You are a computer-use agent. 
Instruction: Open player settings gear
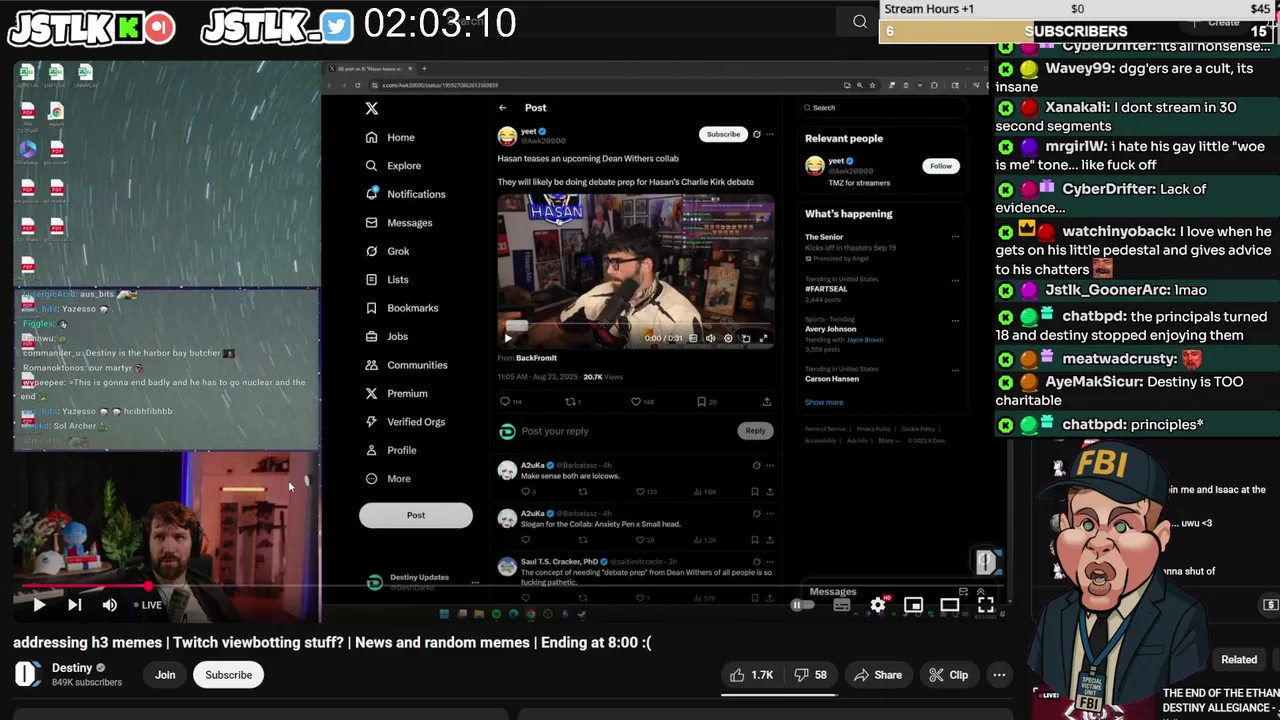878,605
